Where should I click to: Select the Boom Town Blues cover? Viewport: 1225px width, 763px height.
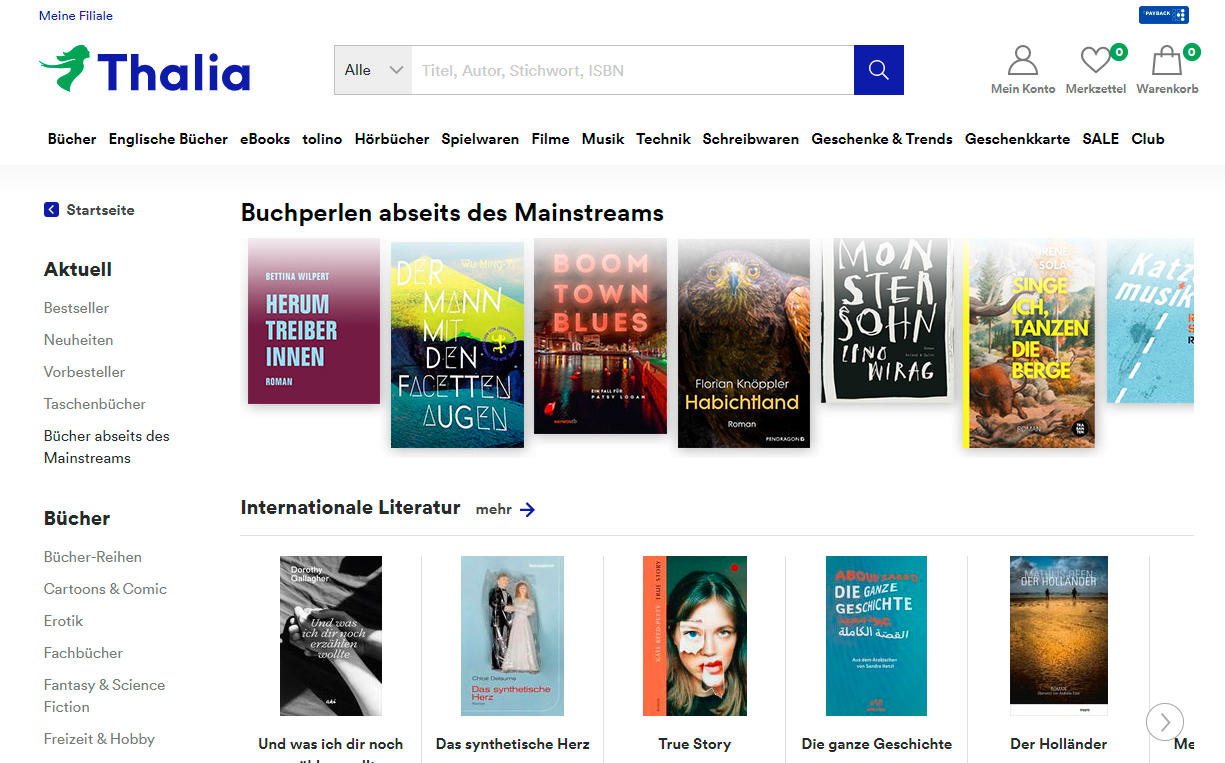coord(600,336)
